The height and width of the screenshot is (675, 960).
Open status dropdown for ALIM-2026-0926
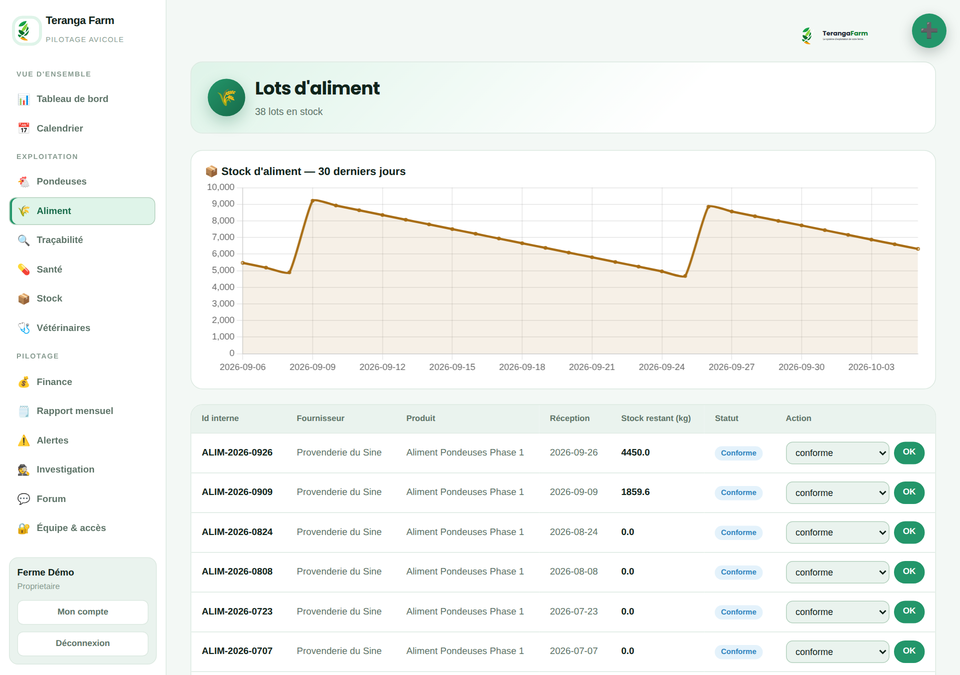click(x=837, y=453)
